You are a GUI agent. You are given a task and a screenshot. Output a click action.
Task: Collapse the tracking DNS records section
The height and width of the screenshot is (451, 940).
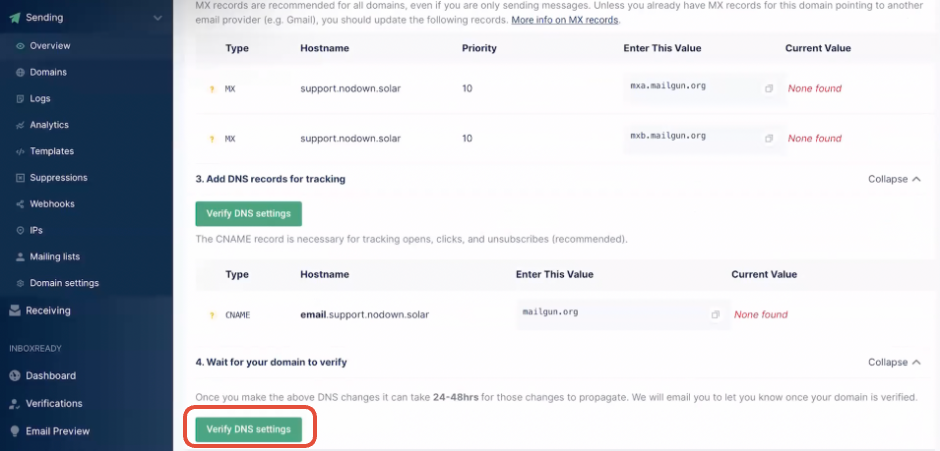[894, 179]
